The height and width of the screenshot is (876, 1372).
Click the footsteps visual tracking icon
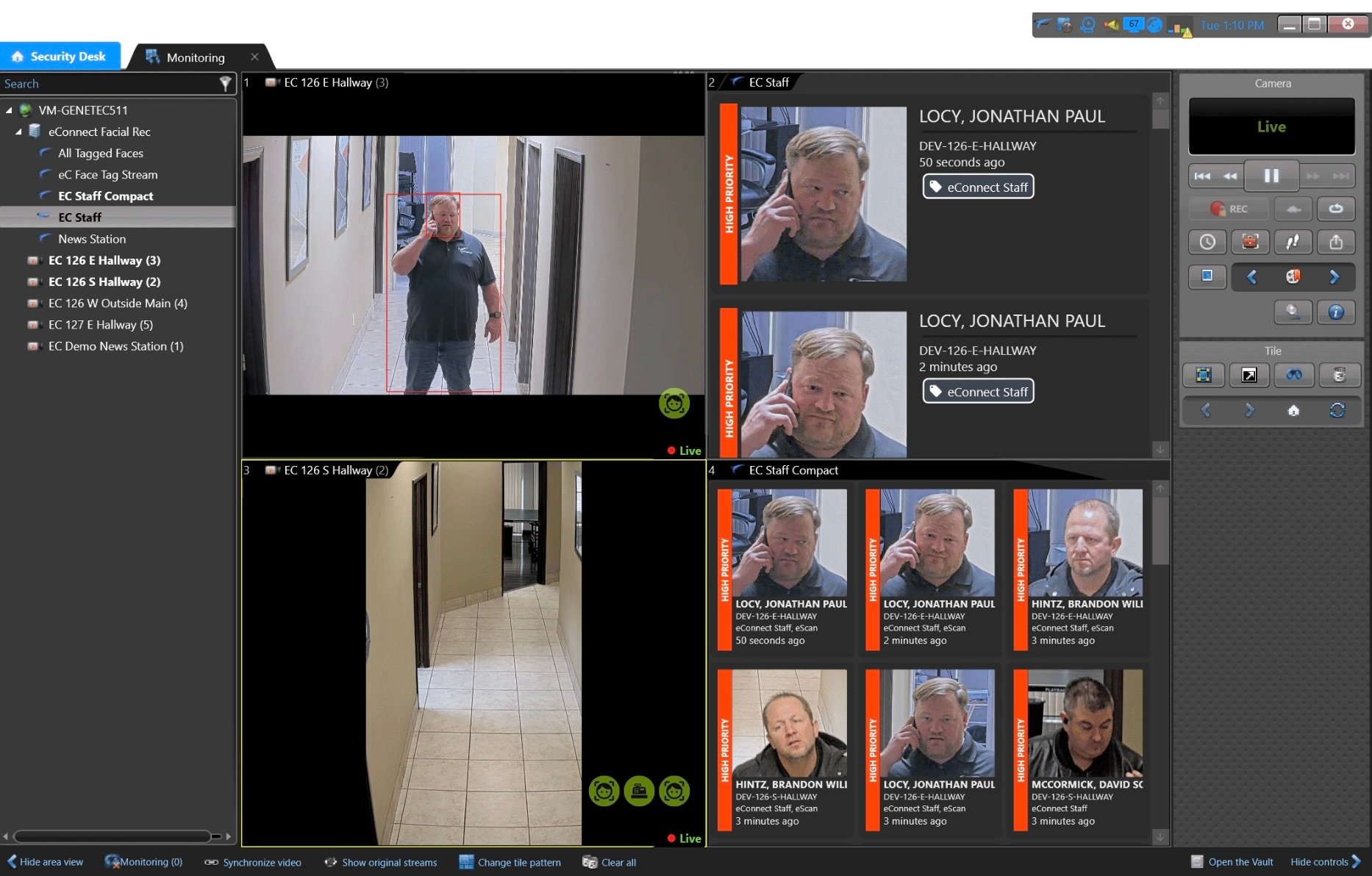pos(1293,242)
